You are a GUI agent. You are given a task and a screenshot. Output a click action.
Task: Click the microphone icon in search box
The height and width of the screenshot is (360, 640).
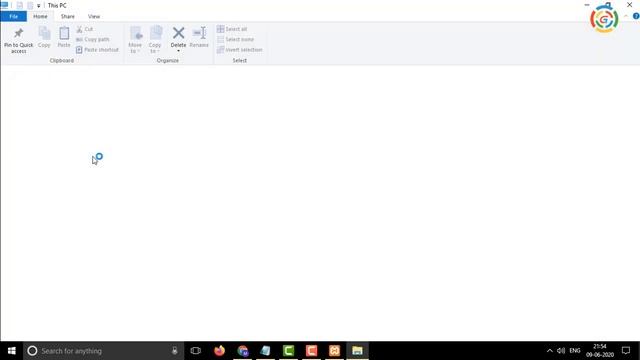click(x=175, y=351)
